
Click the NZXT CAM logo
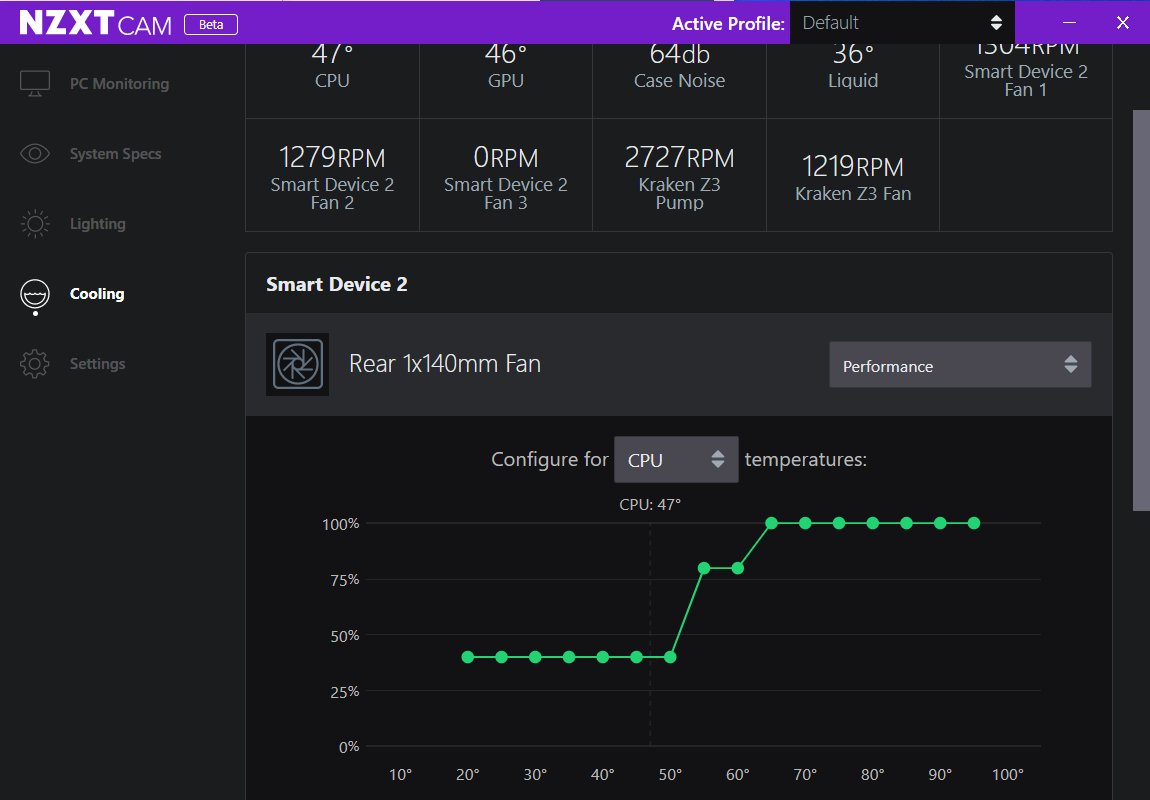coord(95,23)
